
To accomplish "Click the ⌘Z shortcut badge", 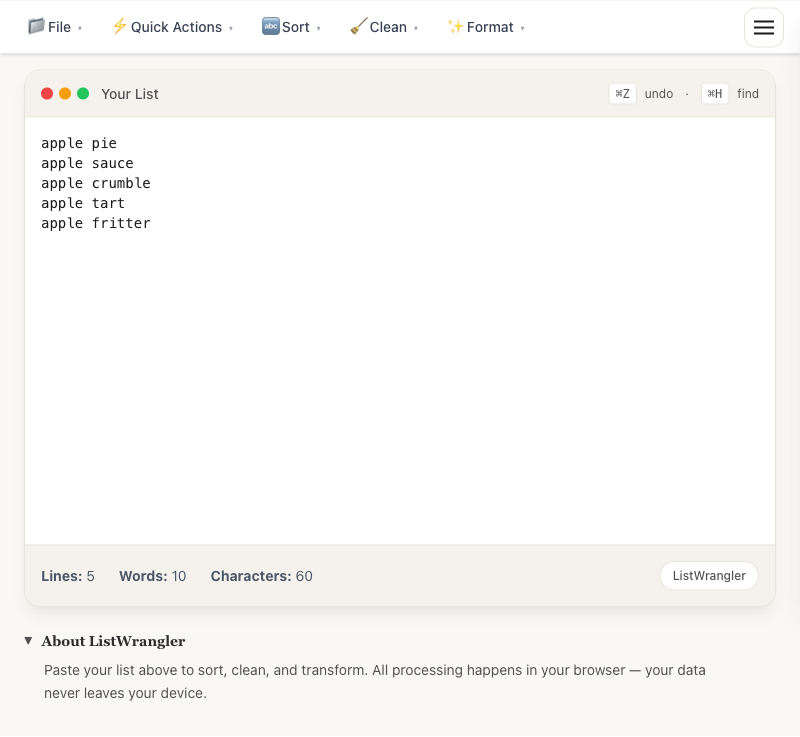I will pos(622,93).
